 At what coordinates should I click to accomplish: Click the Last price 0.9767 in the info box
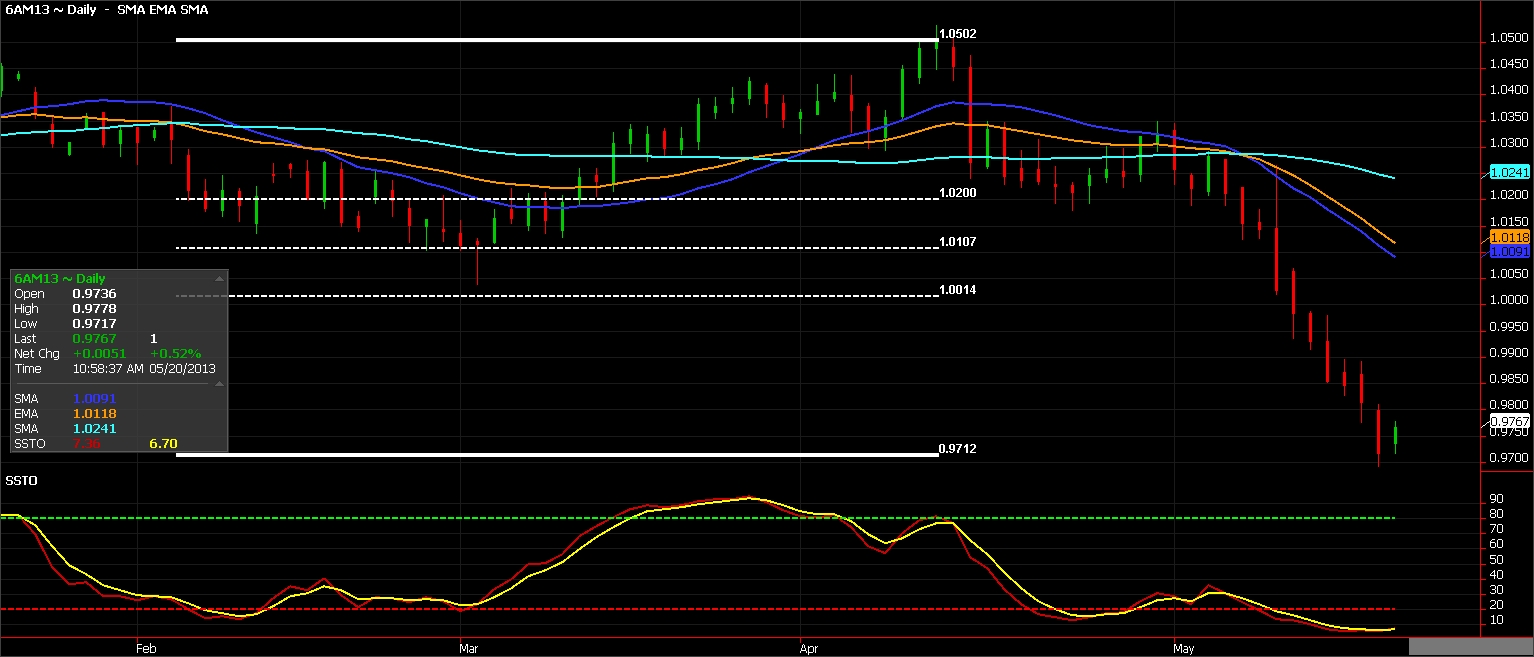coord(93,339)
